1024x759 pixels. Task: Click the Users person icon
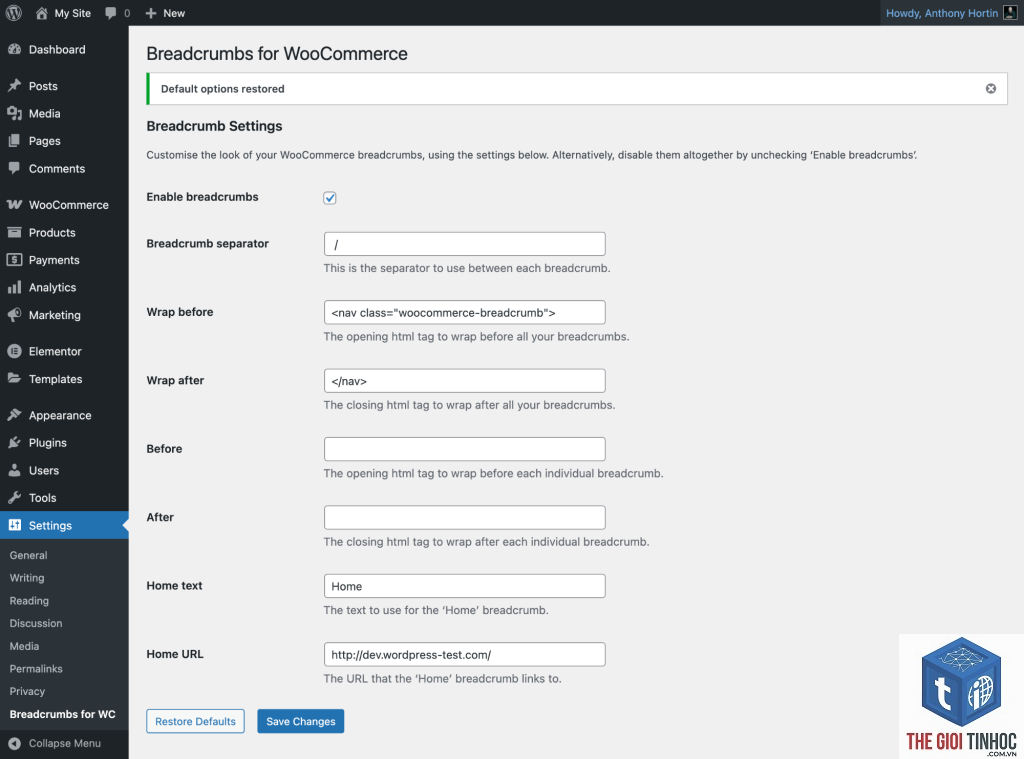pyautogui.click(x=14, y=470)
